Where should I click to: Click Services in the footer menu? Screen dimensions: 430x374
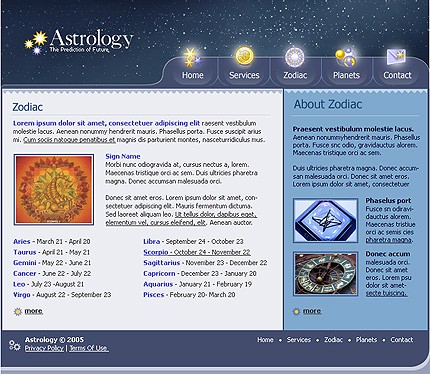[299, 340]
